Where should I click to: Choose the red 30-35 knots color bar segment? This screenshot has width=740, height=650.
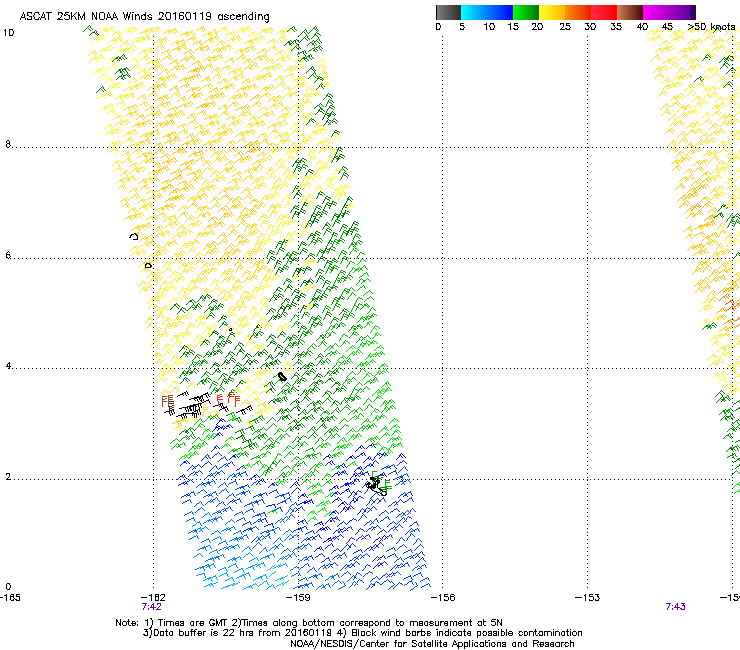tap(604, 12)
